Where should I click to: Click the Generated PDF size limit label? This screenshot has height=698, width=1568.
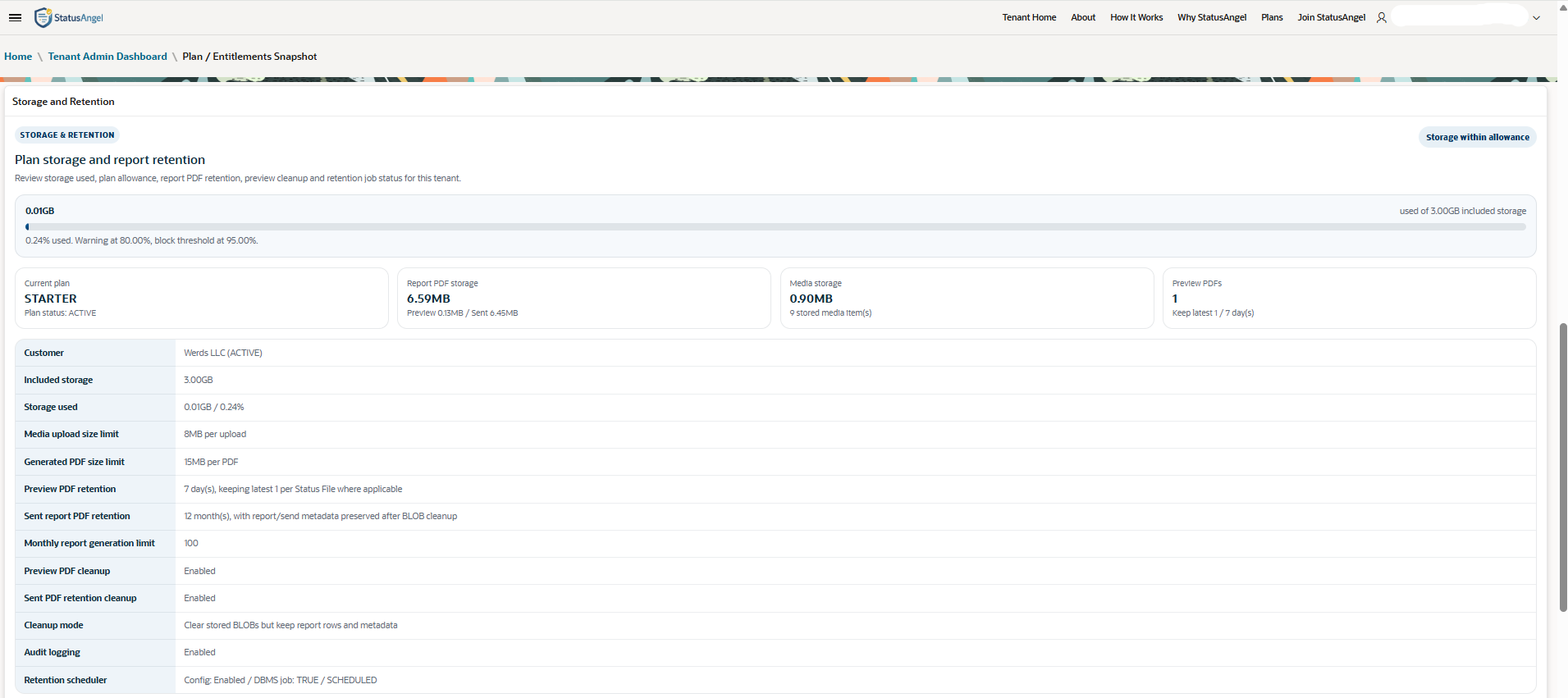pos(74,462)
